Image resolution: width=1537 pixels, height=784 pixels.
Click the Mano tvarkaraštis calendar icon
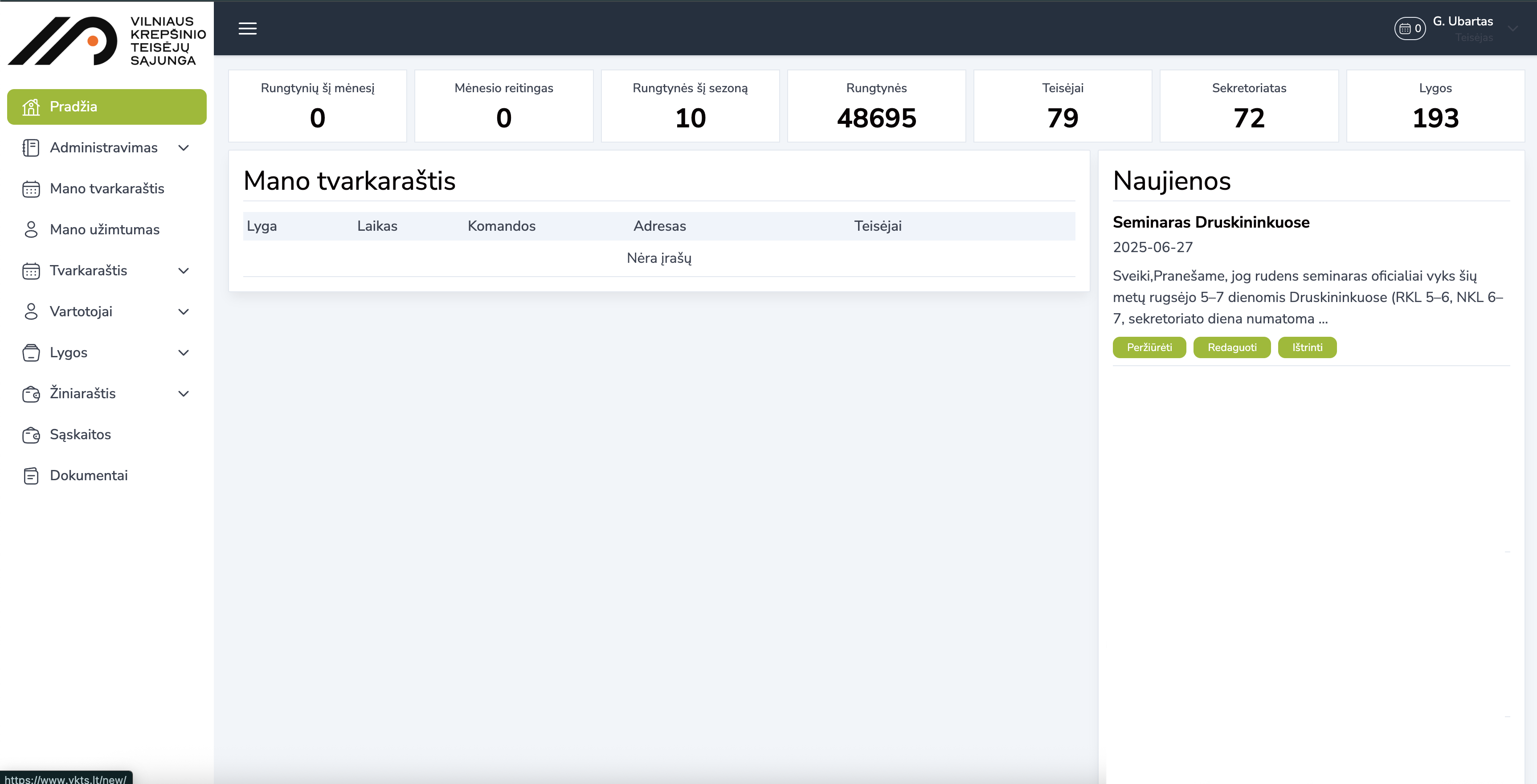coord(31,188)
